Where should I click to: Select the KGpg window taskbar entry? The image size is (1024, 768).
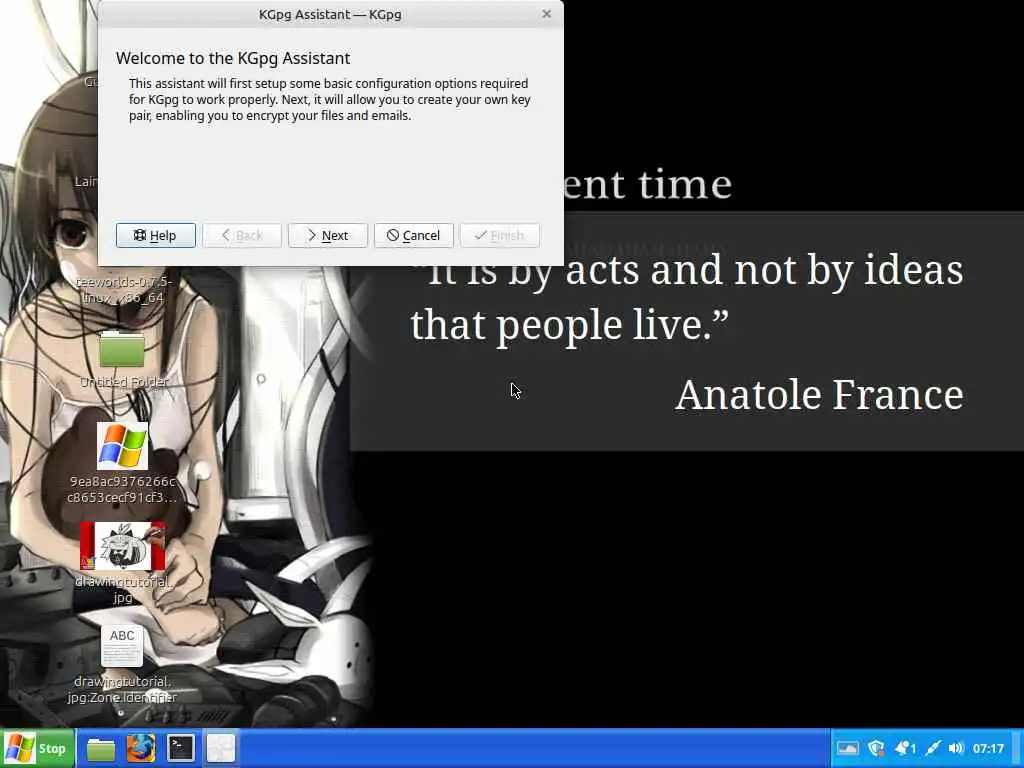(x=221, y=748)
